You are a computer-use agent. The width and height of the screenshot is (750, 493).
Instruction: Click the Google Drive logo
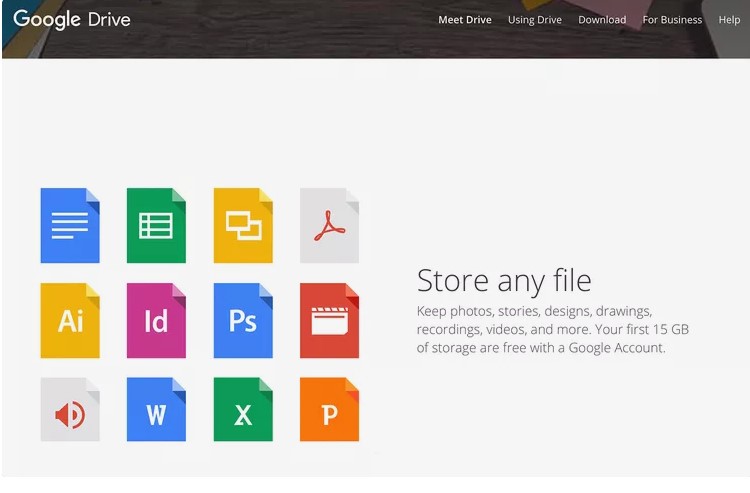[72, 20]
